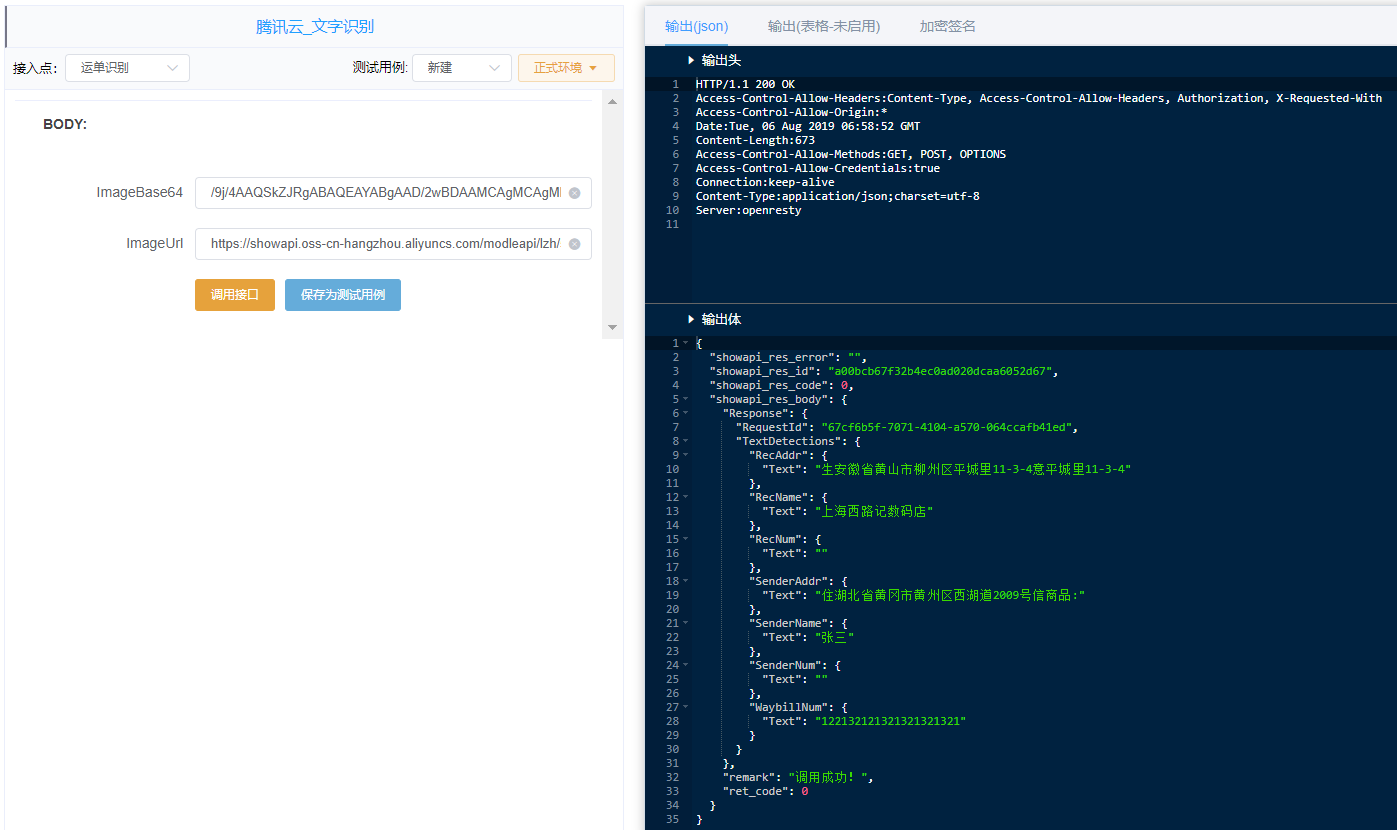Click the 调用接口 button
The height and width of the screenshot is (830, 1397).
click(x=235, y=295)
